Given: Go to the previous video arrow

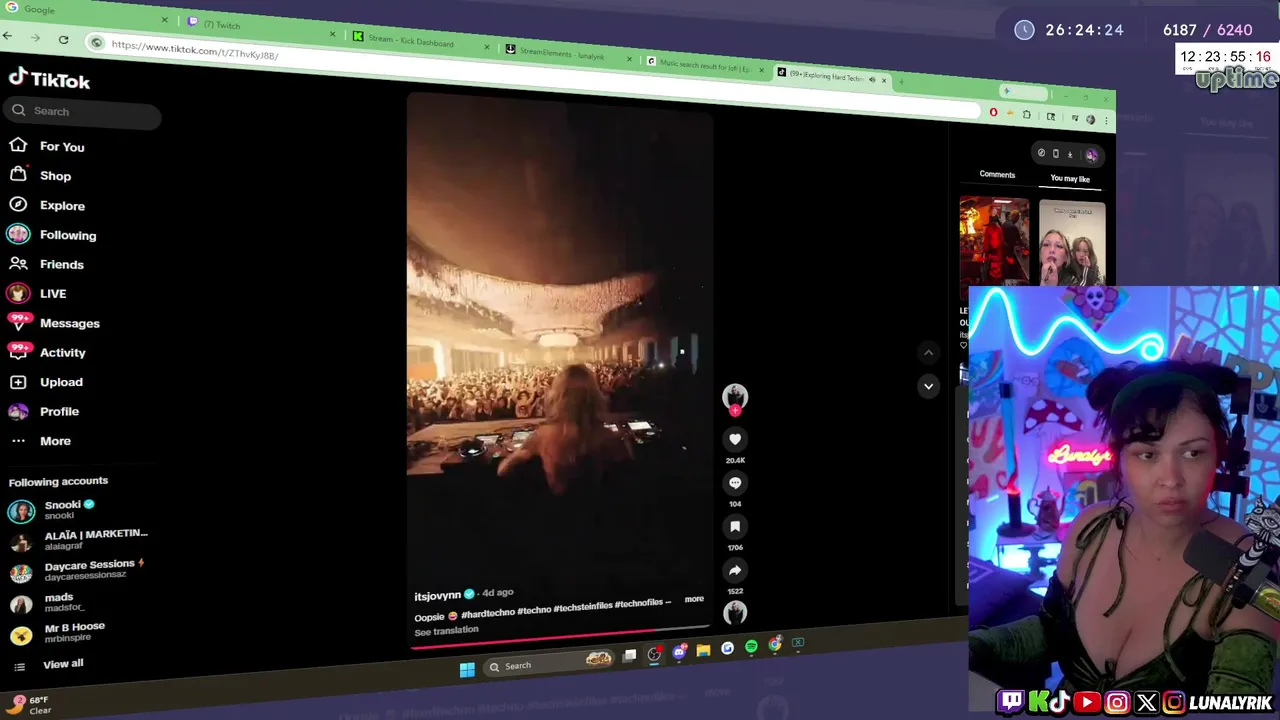Looking at the screenshot, I should point(928,352).
